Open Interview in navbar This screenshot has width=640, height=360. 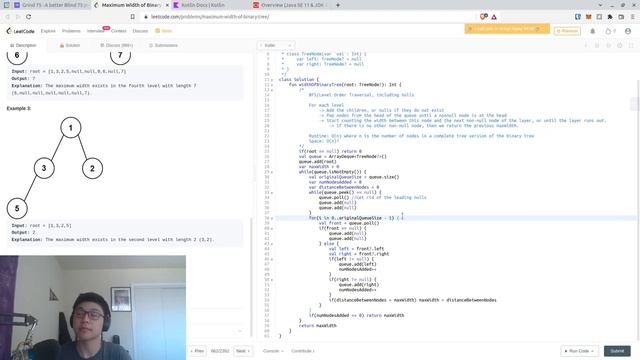pos(96,31)
